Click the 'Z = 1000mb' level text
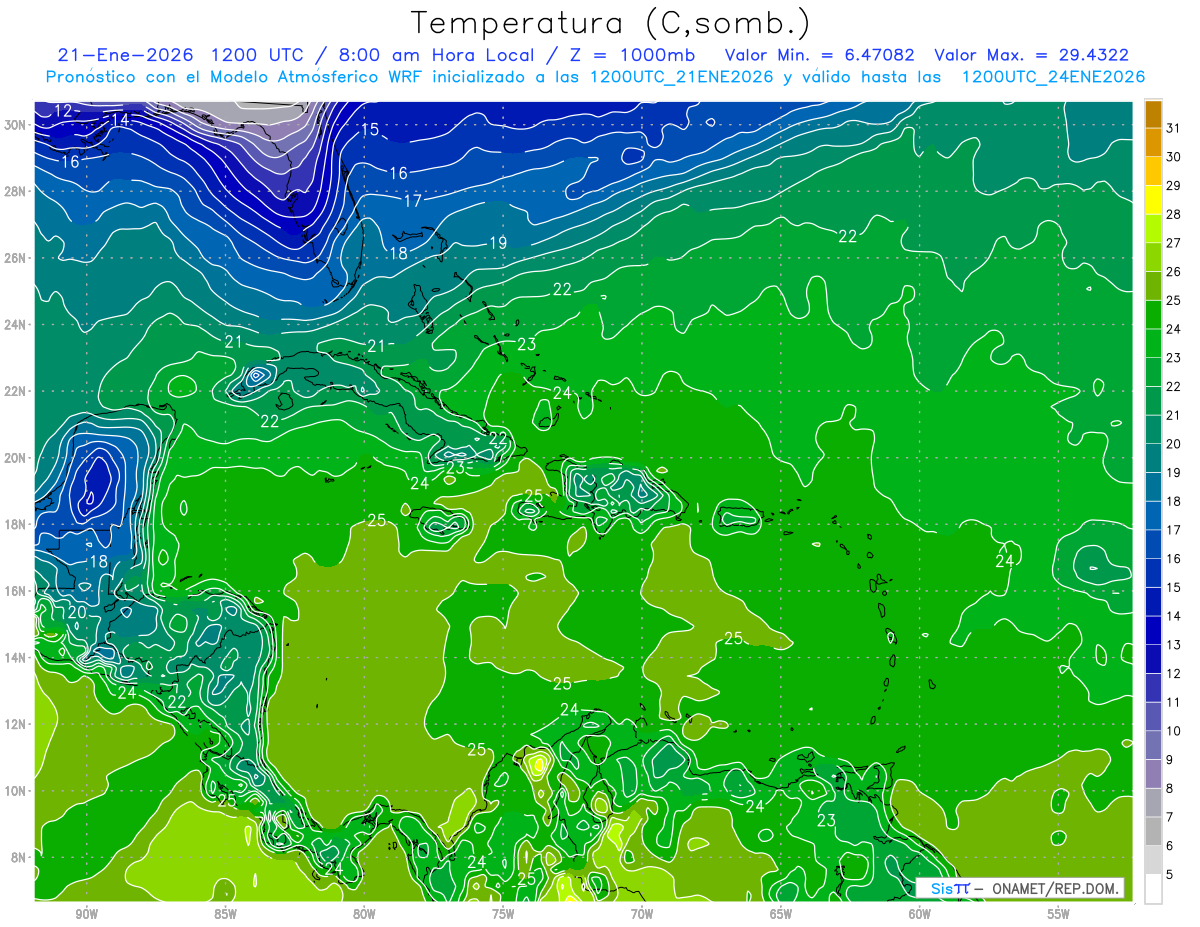The width and height of the screenshot is (1200, 927). (631, 56)
